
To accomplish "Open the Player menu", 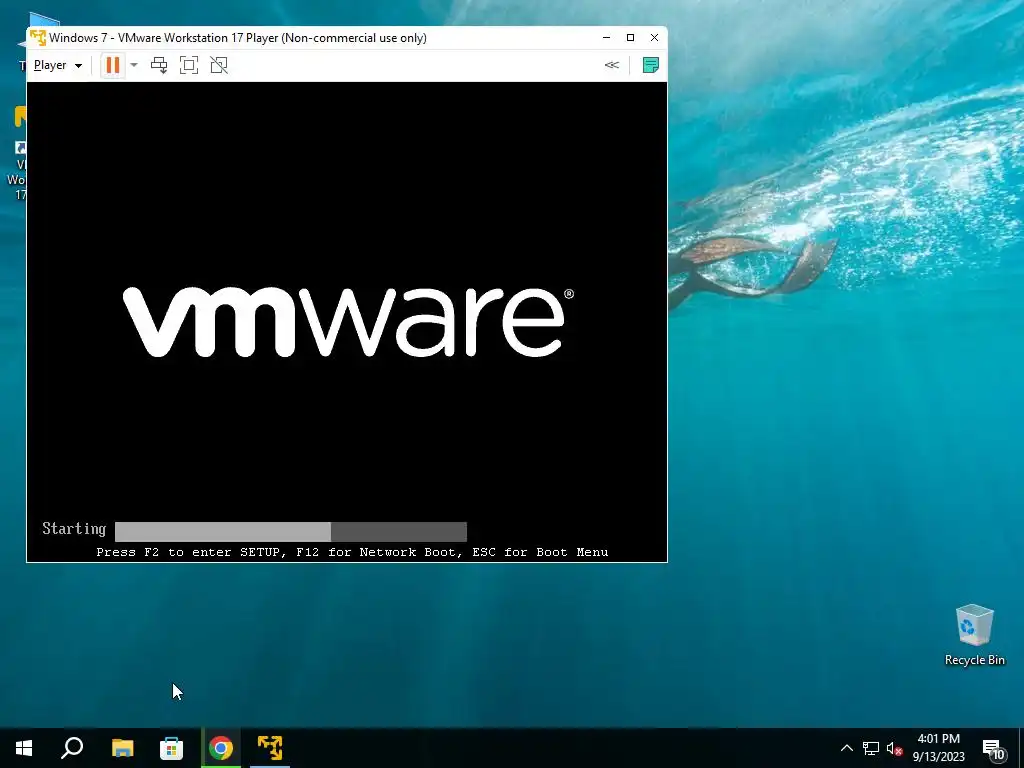I will [x=57, y=65].
